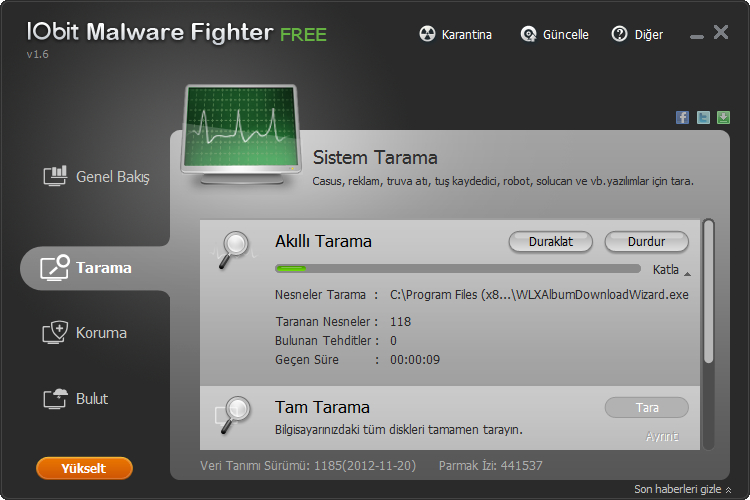The image size is (750, 500).
Task: Open the Karantina quarantine icon
Action: point(427,35)
